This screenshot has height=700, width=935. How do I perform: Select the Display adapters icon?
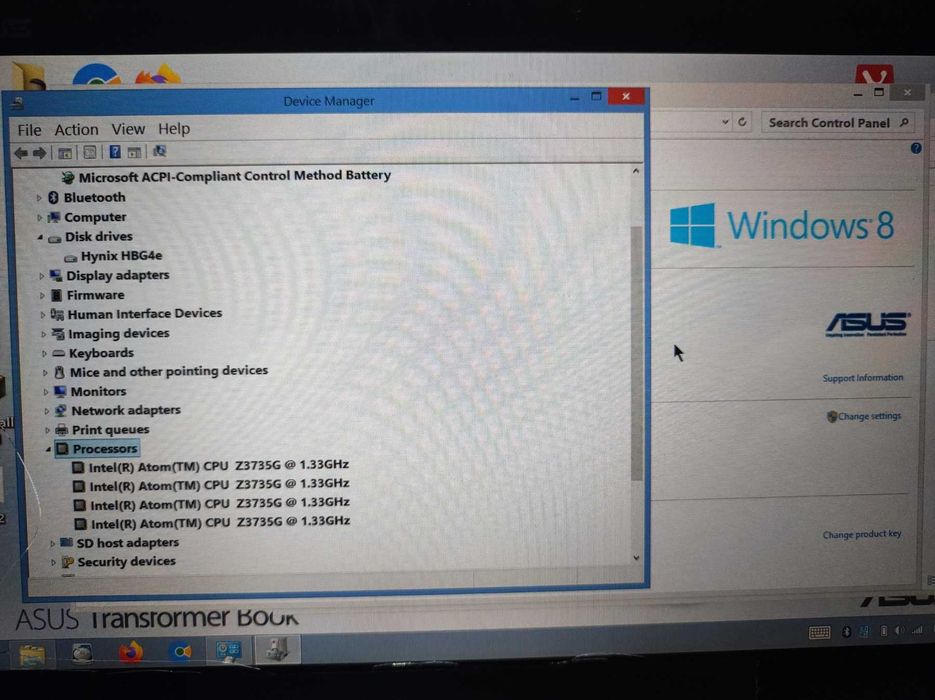pyautogui.click(x=56, y=275)
